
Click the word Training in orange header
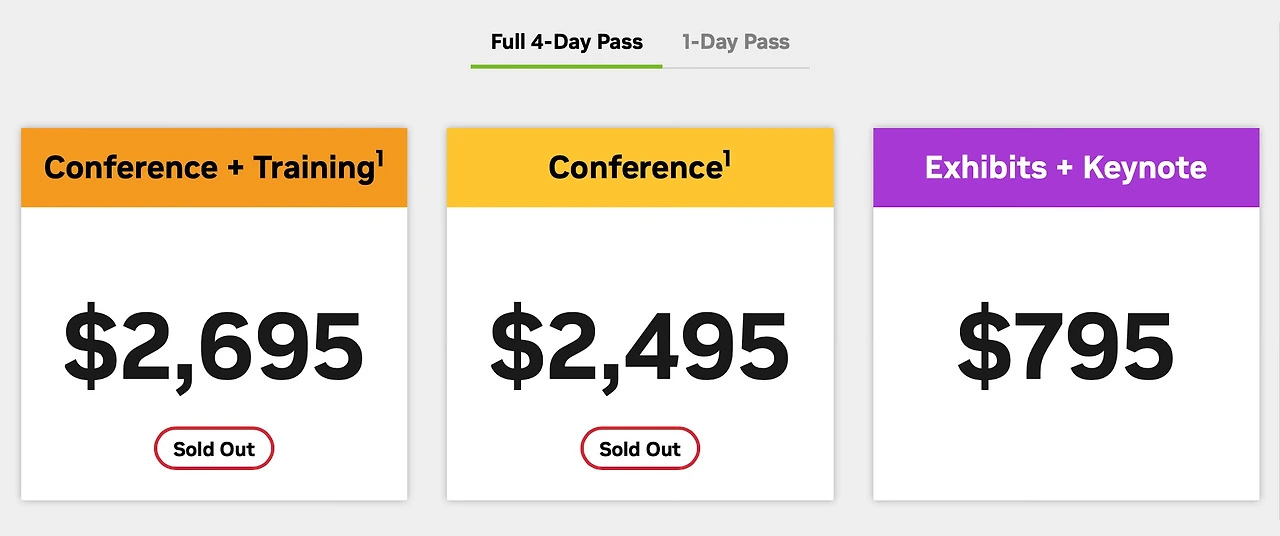(313, 168)
